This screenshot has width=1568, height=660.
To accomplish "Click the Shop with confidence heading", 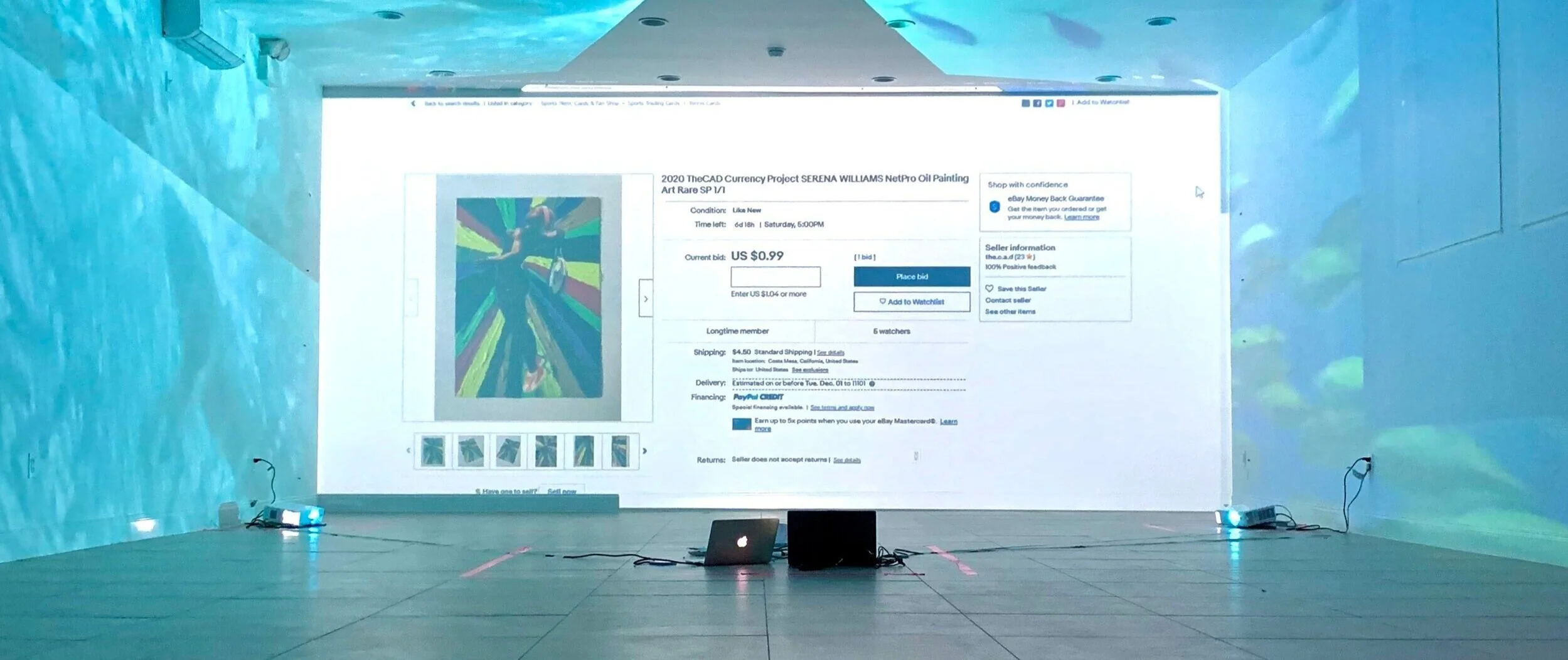I will point(1027,185).
